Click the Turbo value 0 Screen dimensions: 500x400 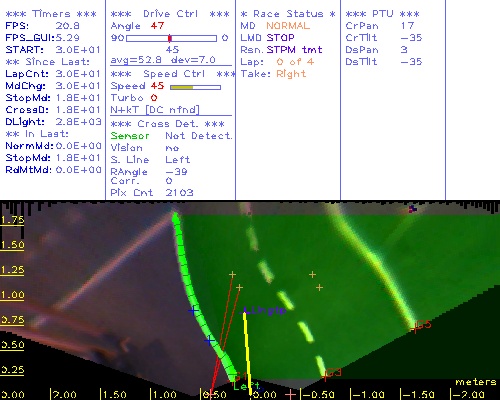coord(154,98)
